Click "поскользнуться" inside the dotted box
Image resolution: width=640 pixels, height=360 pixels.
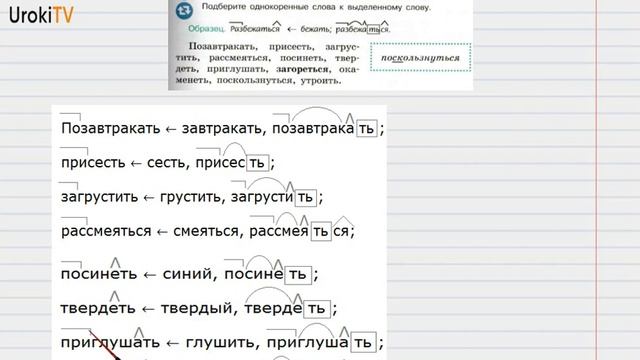pyautogui.click(x=420, y=58)
